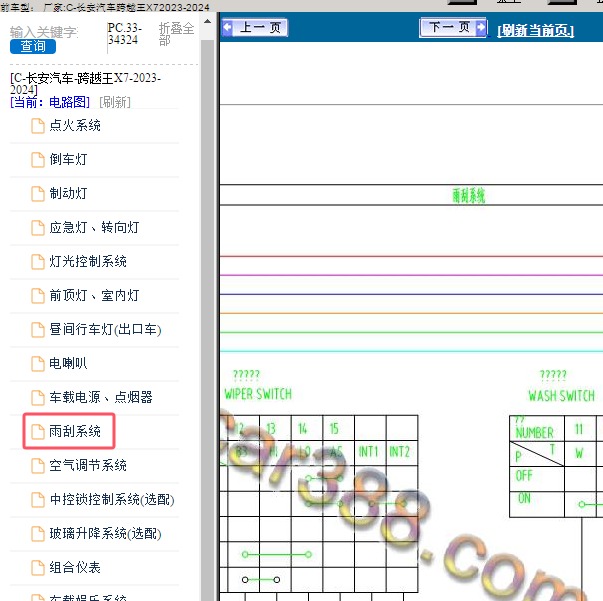Click the 上一页 previous page button

click(255, 28)
